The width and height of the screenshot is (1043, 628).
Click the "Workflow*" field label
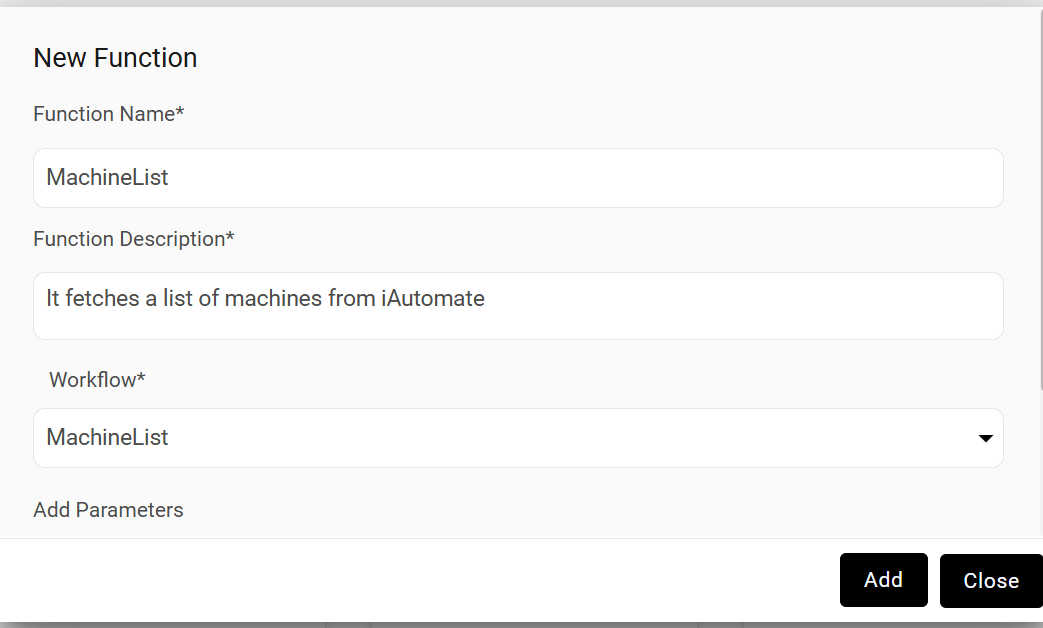pos(97,380)
